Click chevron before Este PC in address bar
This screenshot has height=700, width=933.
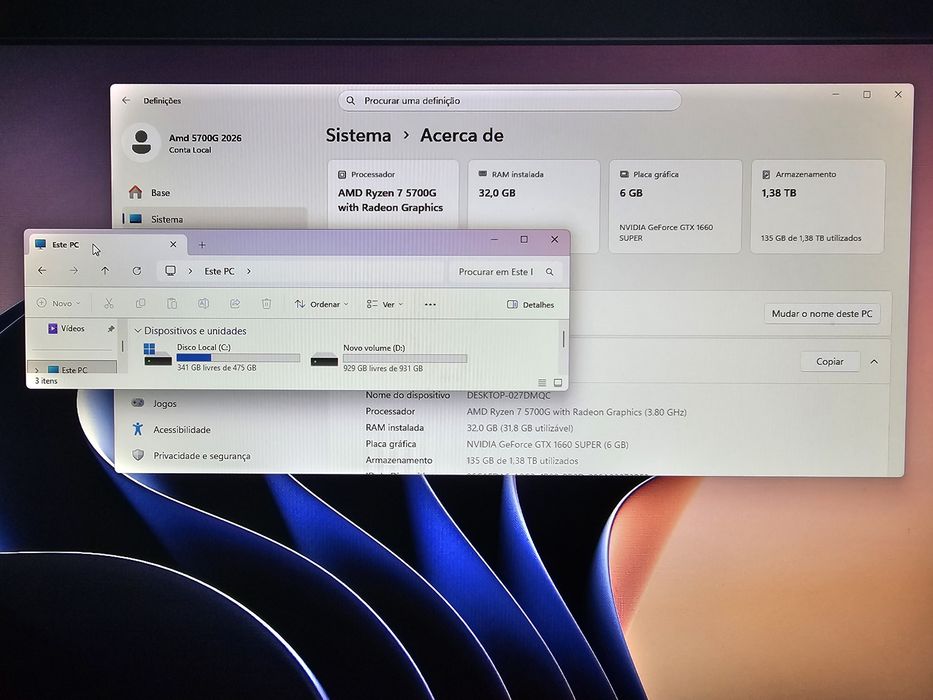click(190, 271)
